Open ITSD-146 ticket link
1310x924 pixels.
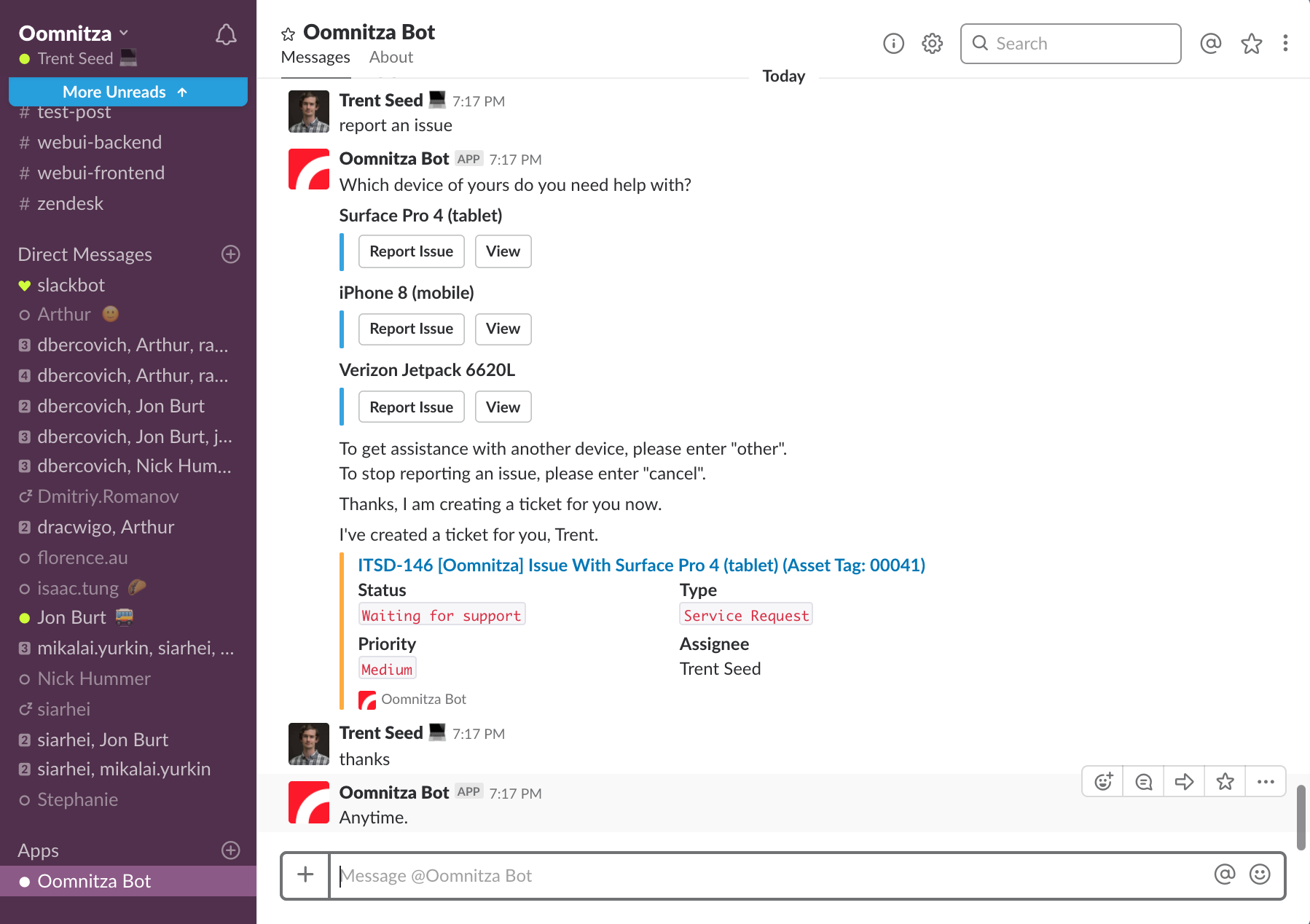pyautogui.click(x=642, y=565)
